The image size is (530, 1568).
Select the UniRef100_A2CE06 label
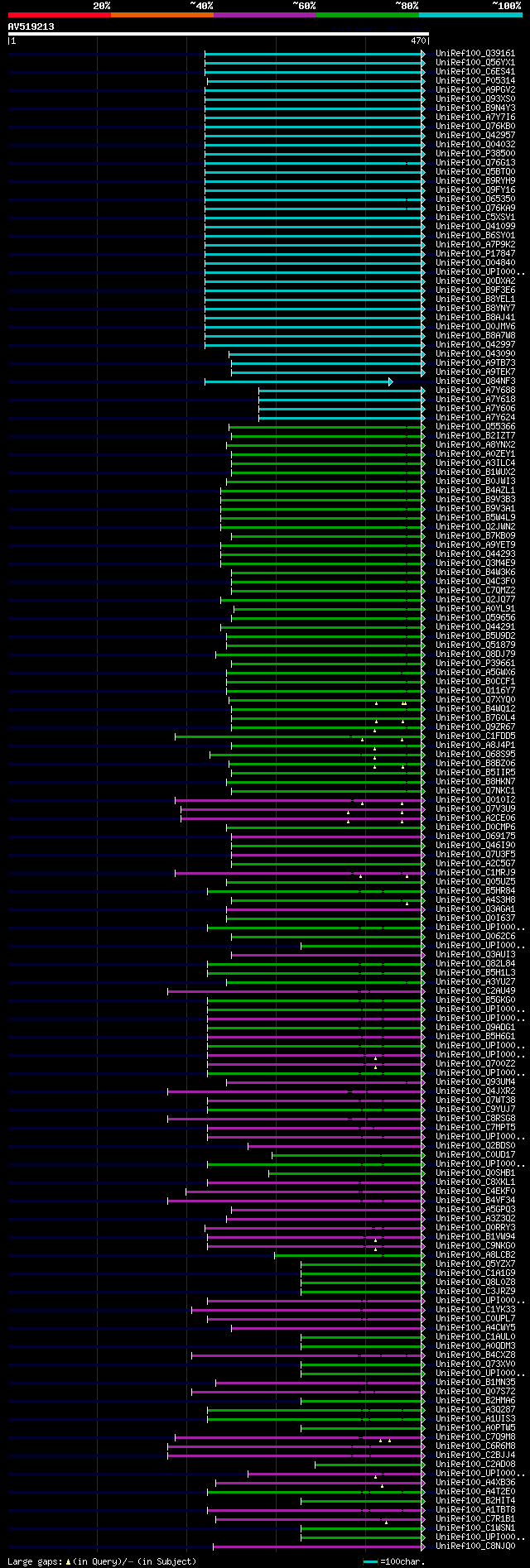click(475, 818)
